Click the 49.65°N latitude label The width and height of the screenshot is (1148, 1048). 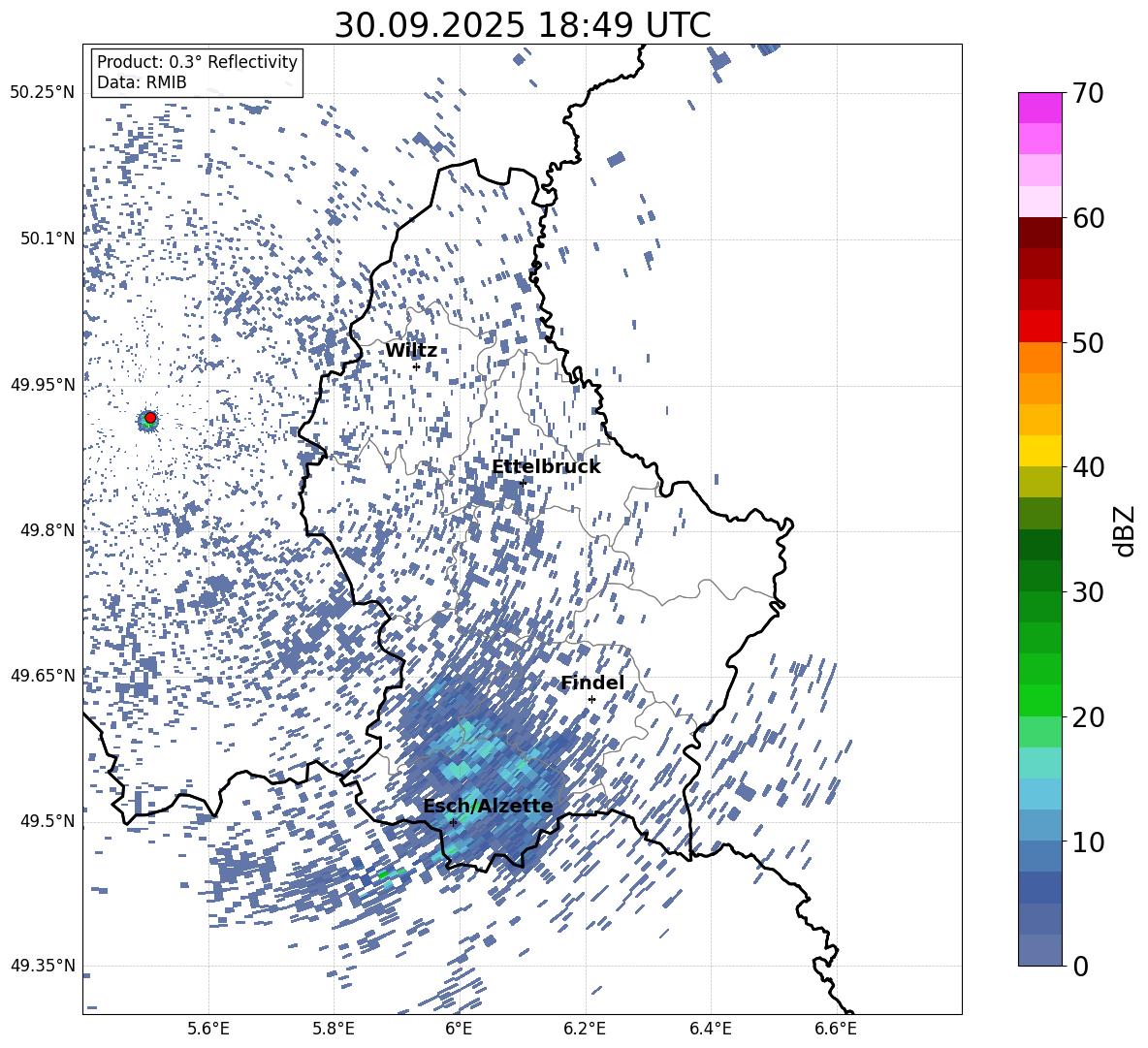point(43,676)
